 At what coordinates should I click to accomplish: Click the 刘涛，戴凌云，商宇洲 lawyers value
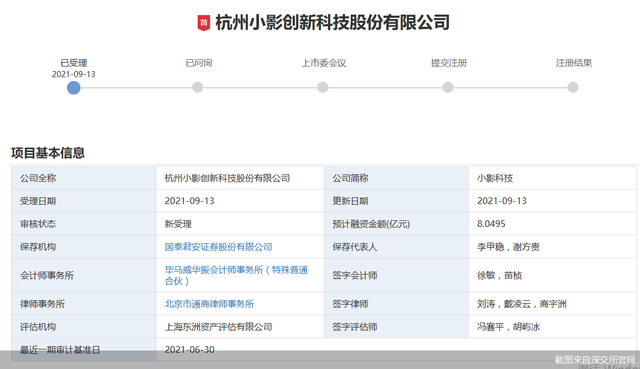(x=522, y=304)
